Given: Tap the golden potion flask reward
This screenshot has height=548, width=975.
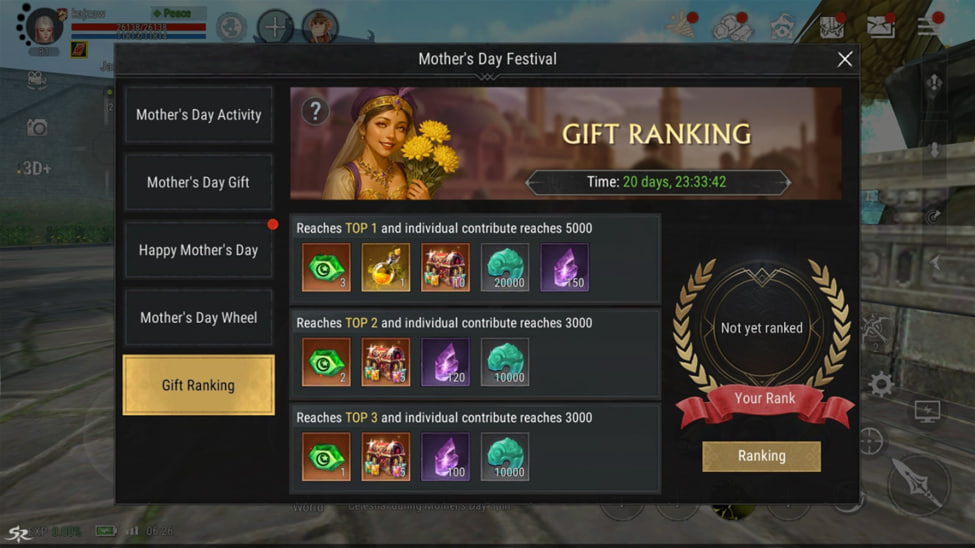Looking at the screenshot, I should click(386, 267).
